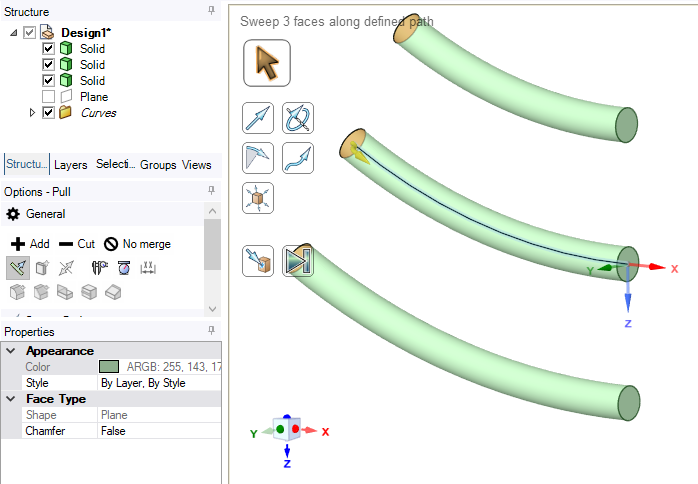Switch to the Structure tab
Viewport: 698px width, 484px height.
(x=26, y=164)
